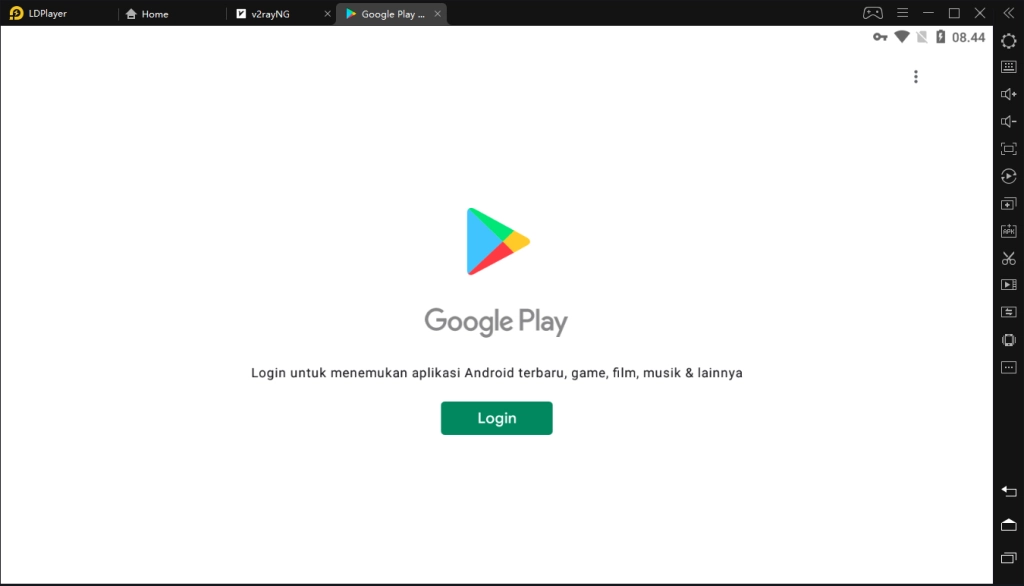
Task: Click the Google Play triangle logo
Action: click(498, 241)
